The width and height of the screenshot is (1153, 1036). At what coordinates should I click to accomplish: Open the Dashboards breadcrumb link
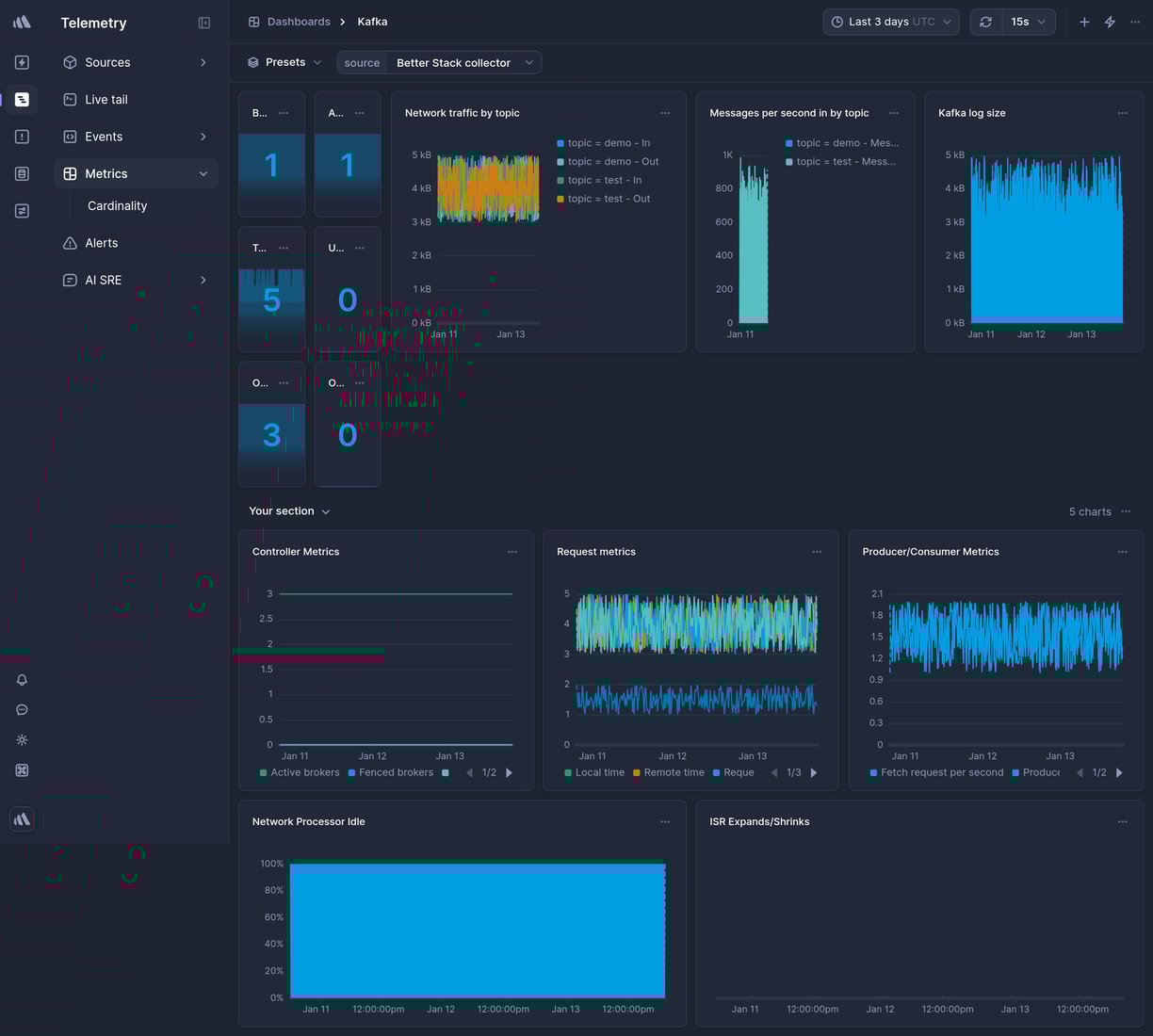tap(299, 21)
